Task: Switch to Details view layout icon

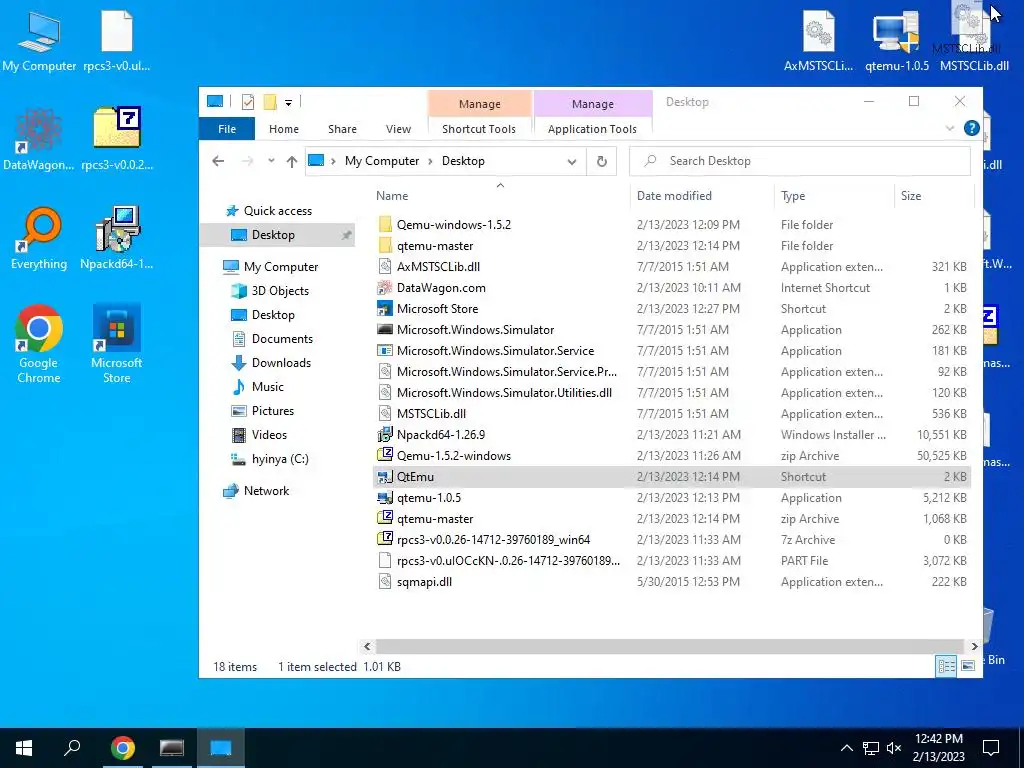Action: pyautogui.click(x=946, y=665)
